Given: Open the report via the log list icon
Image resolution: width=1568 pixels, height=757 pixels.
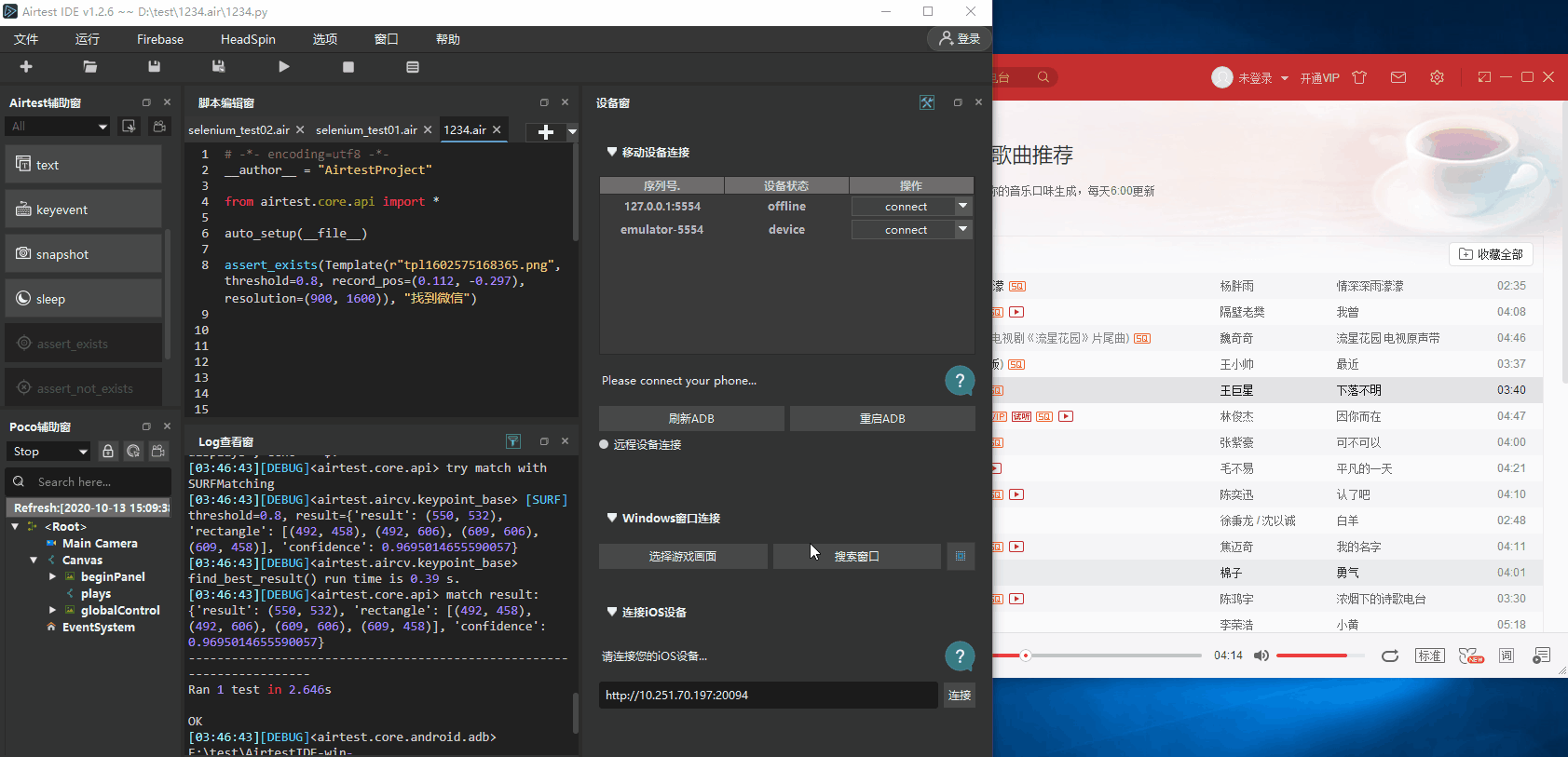Looking at the screenshot, I should click(x=413, y=67).
